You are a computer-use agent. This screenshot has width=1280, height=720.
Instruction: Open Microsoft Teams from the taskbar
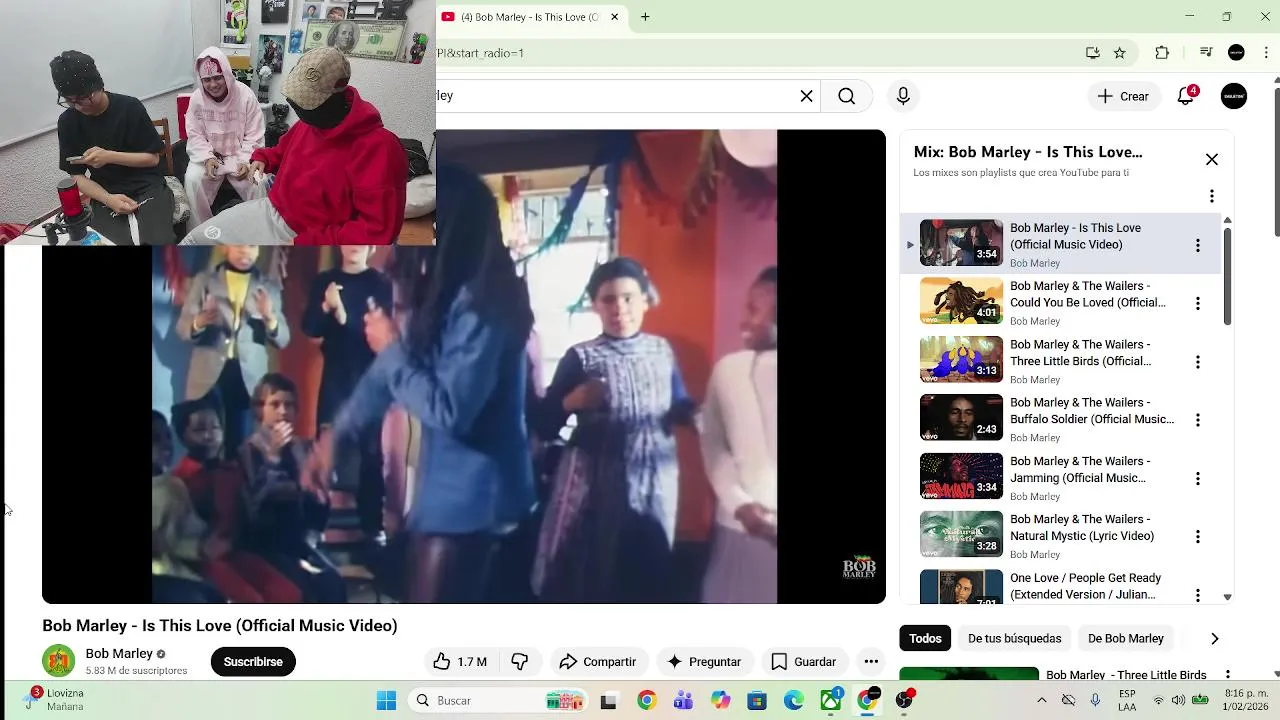pyautogui.click(x=683, y=701)
